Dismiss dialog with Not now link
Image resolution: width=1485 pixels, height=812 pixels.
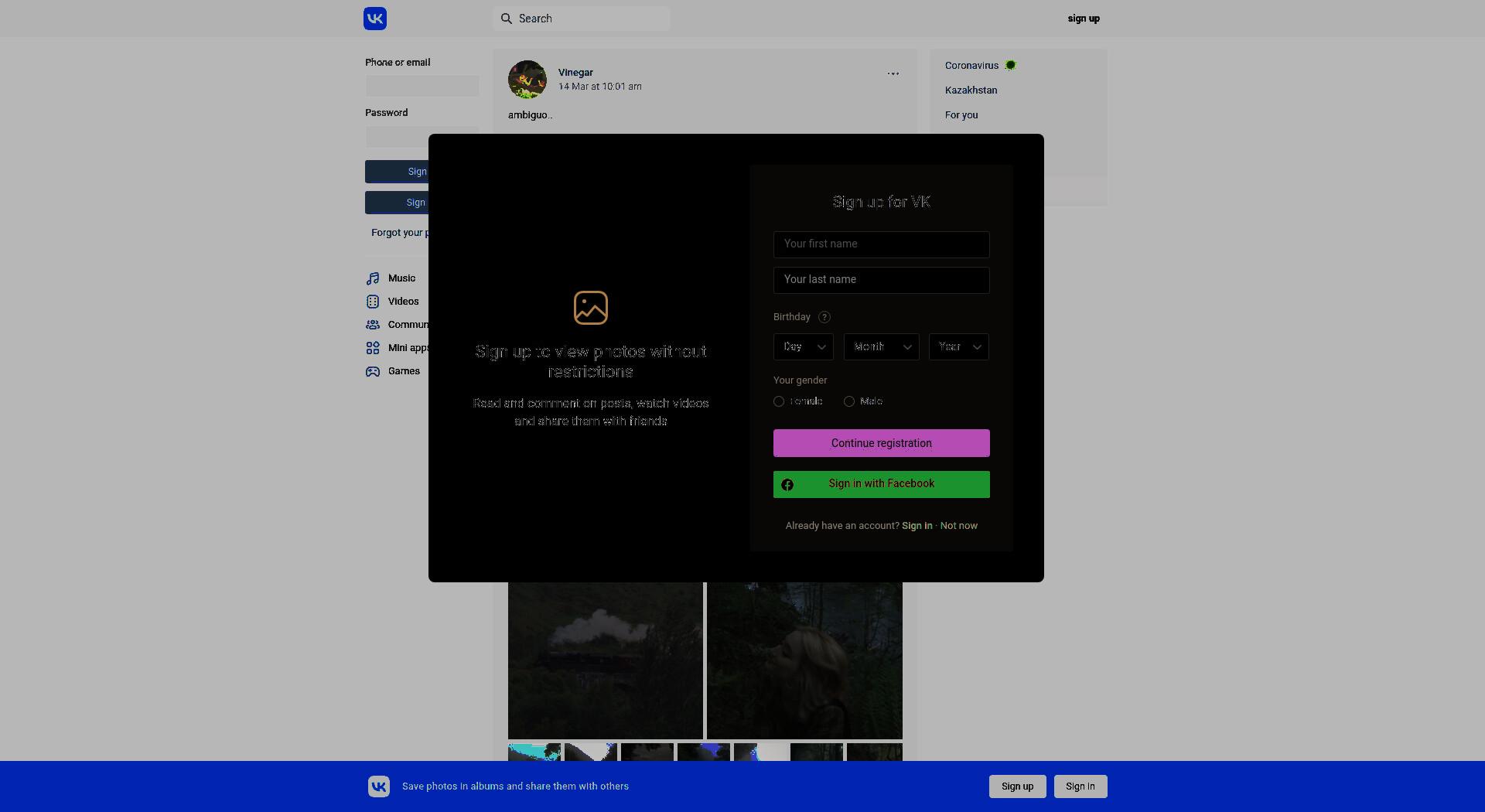(x=959, y=526)
